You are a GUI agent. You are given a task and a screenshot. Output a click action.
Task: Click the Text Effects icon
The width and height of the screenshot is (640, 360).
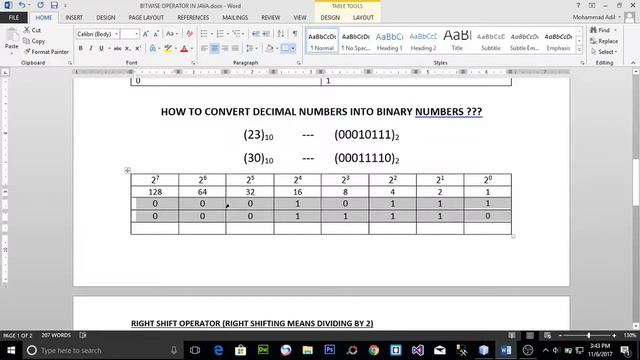pyautogui.click(x=152, y=49)
